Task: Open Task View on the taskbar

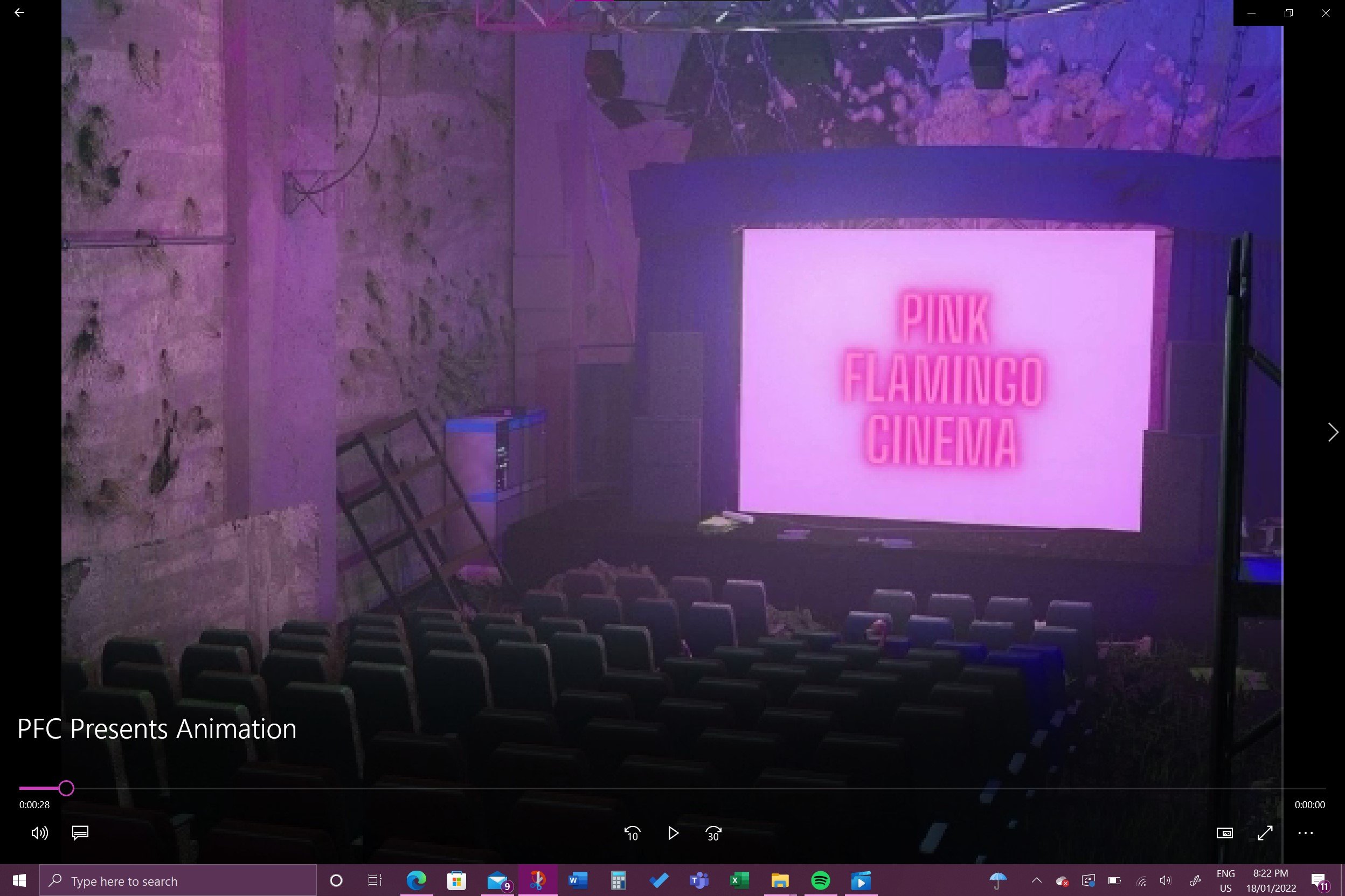Action: [375, 880]
